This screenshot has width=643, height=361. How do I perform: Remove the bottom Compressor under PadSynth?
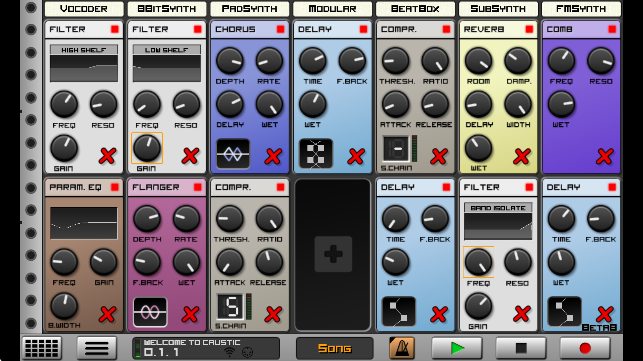[x=273, y=314]
